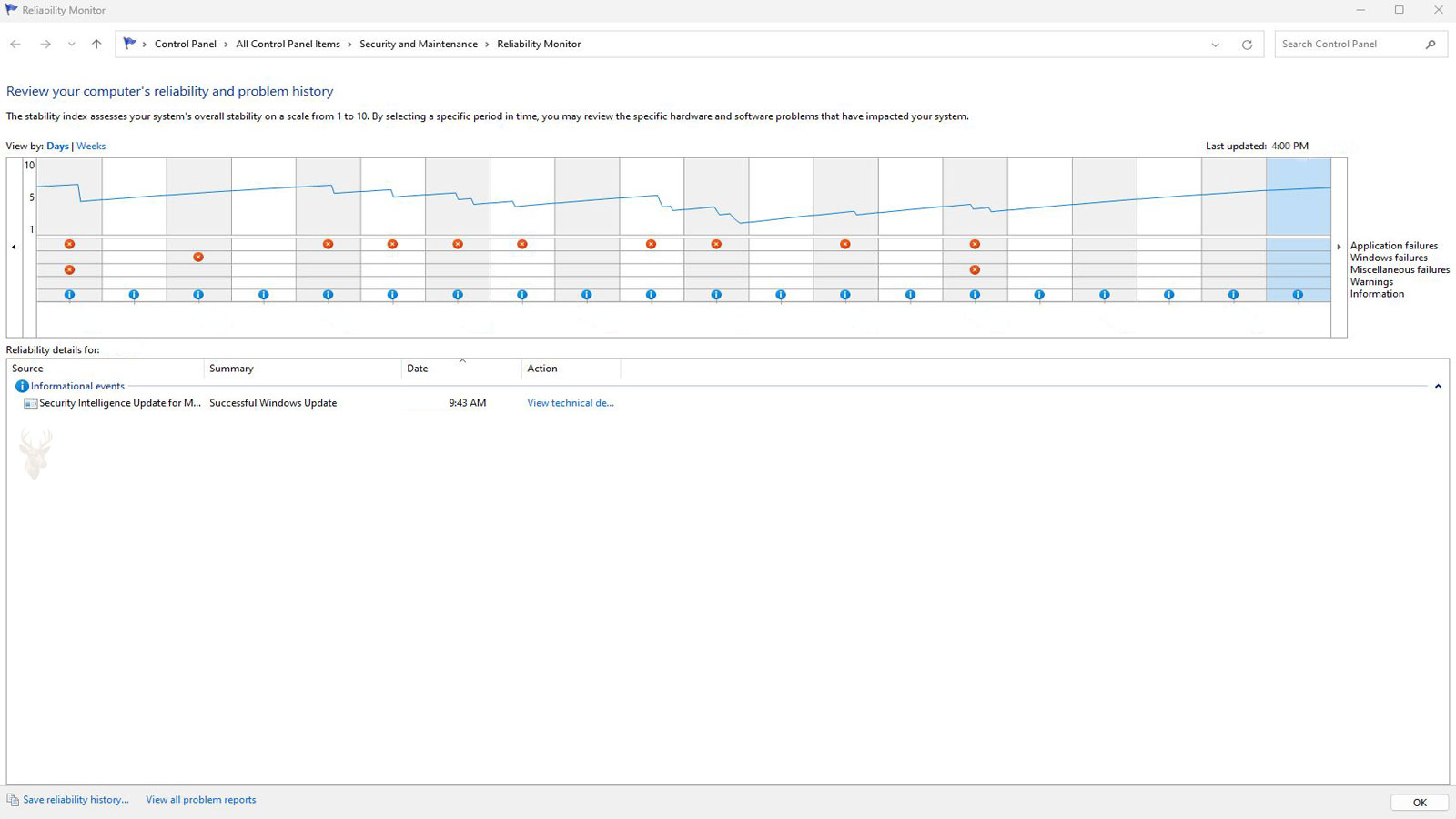Open View technical details link
Image resolution: width=1456 pixels, height=819 pixels.
(x=571, y=403)
